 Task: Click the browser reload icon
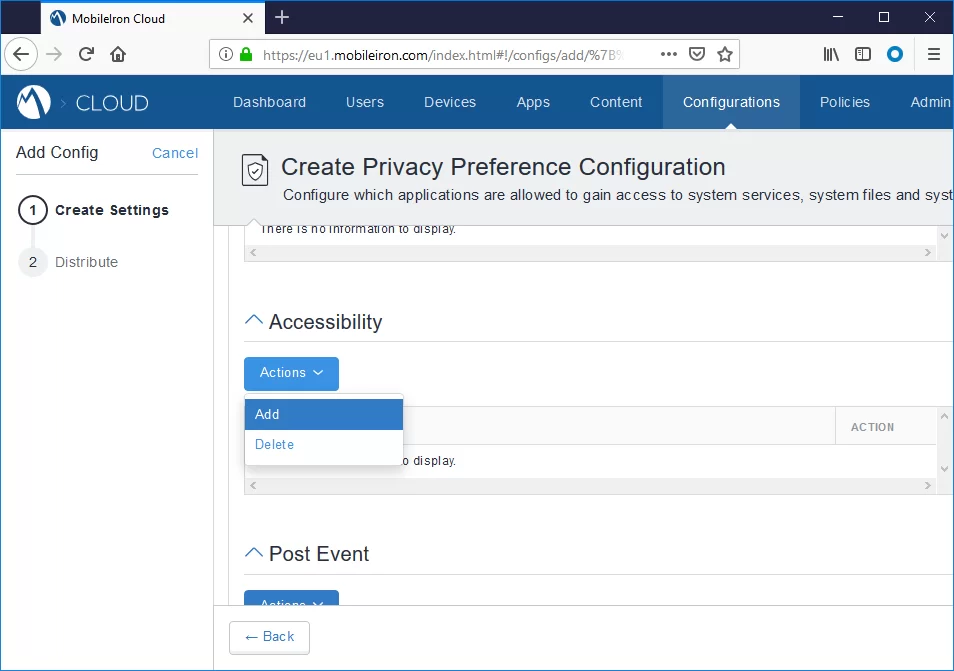click(87, 54)
